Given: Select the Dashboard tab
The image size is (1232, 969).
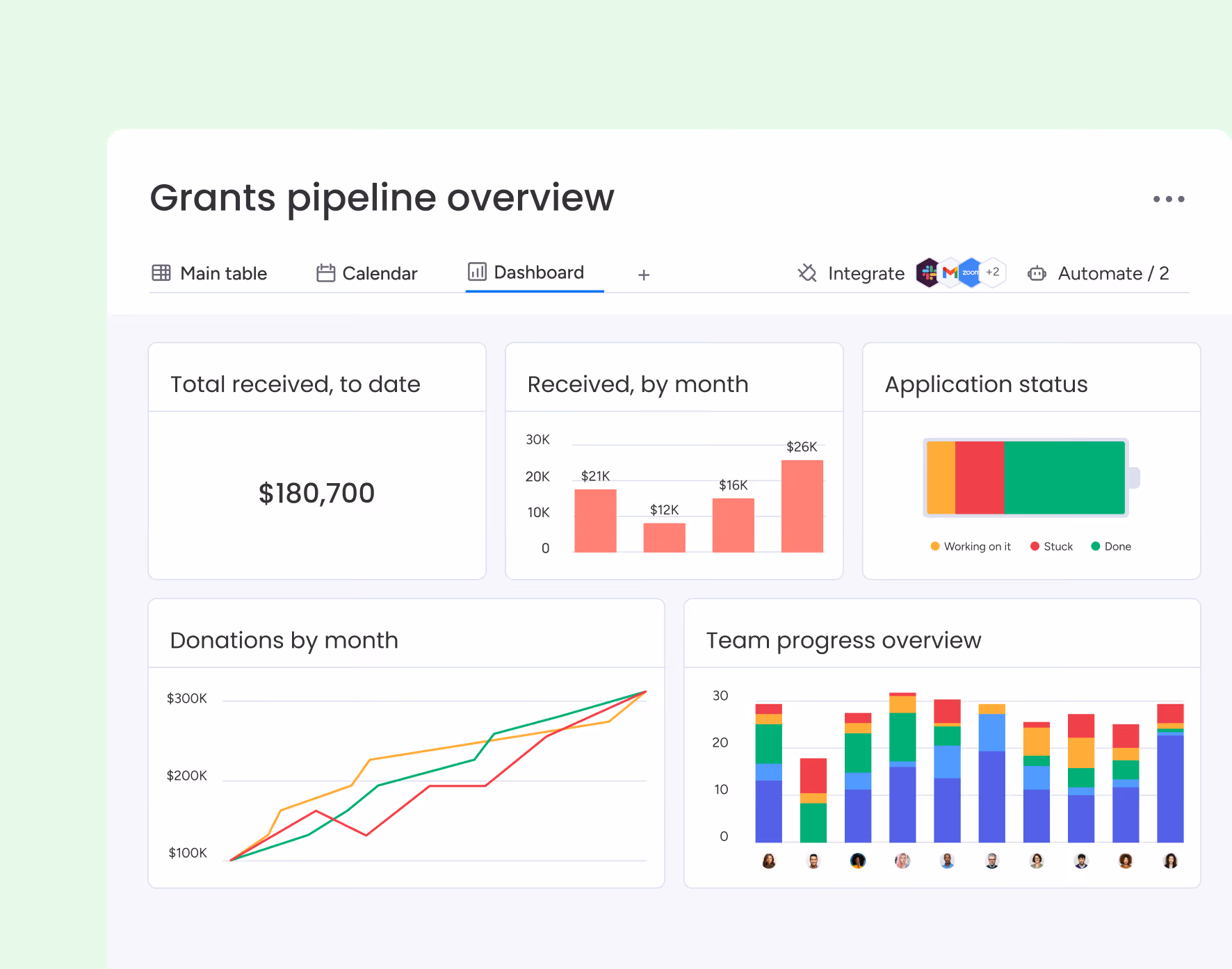Looking at the screenshot, I should pyautogui.click(x=526, y=272).
